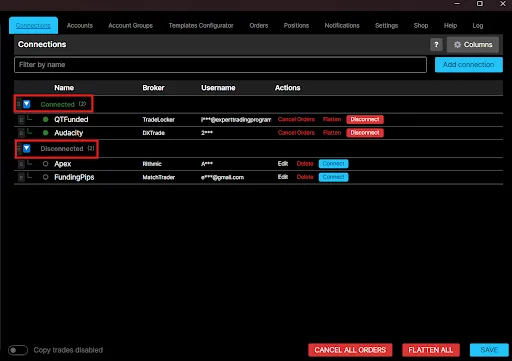Collapse the Connected group
512x361 pixels.
27,104
